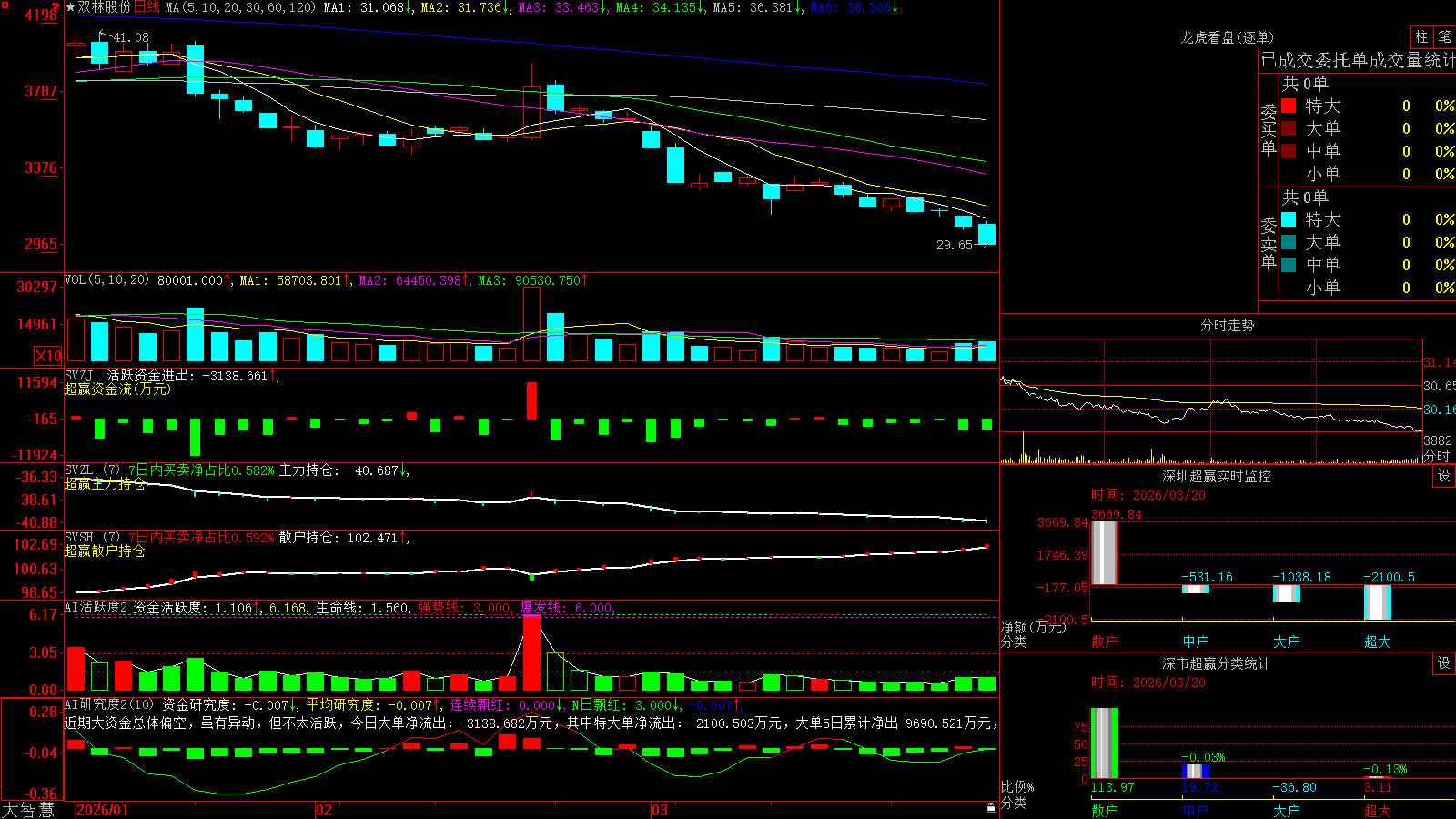1456x819 pixels.
Task: Click the -2100.5 超大 bar value
Action: [1389, 577]
